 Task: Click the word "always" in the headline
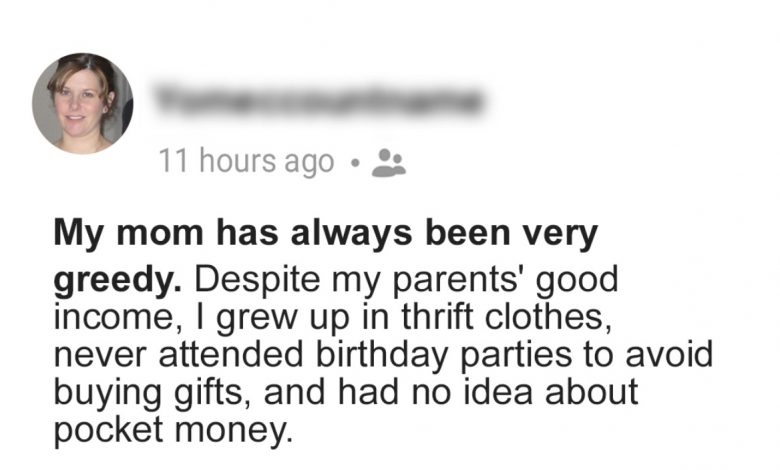click(x=344, y=235)
